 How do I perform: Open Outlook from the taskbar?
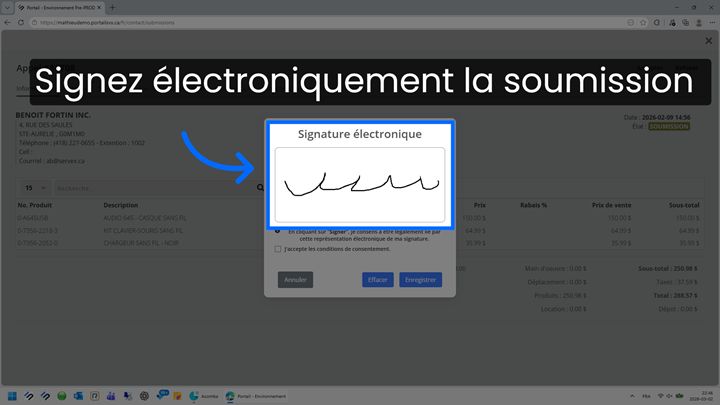pos(78,396)
